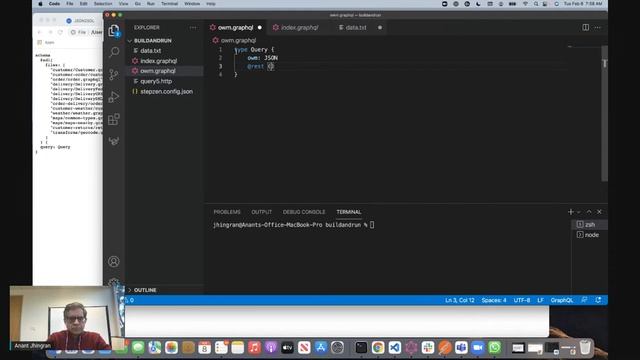Open the Explorer view in activity bar
The height and width of the screenshot is (360, 640).
114,31
